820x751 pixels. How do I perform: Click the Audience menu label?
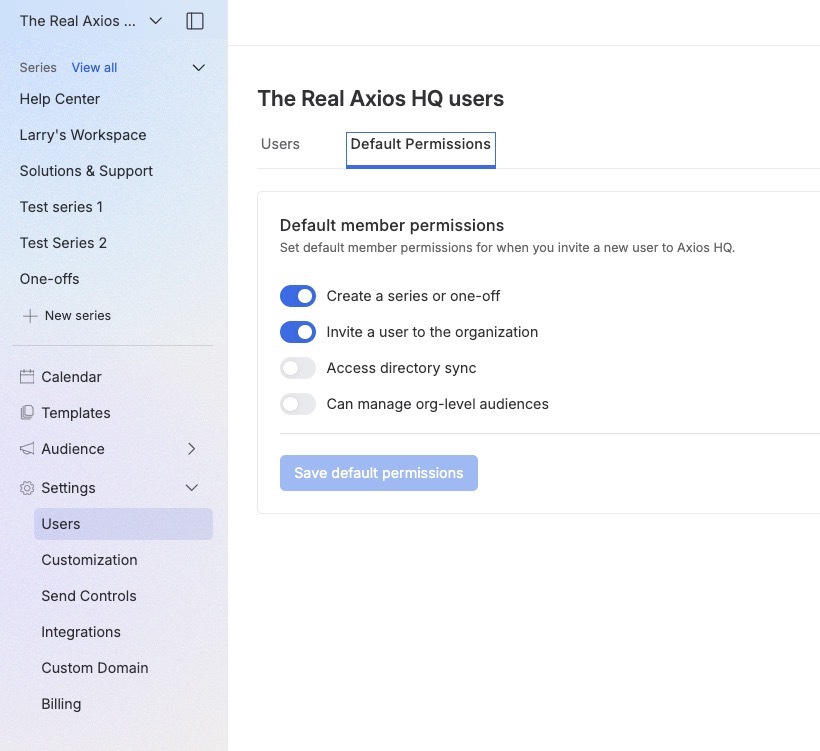click(73, 449)
